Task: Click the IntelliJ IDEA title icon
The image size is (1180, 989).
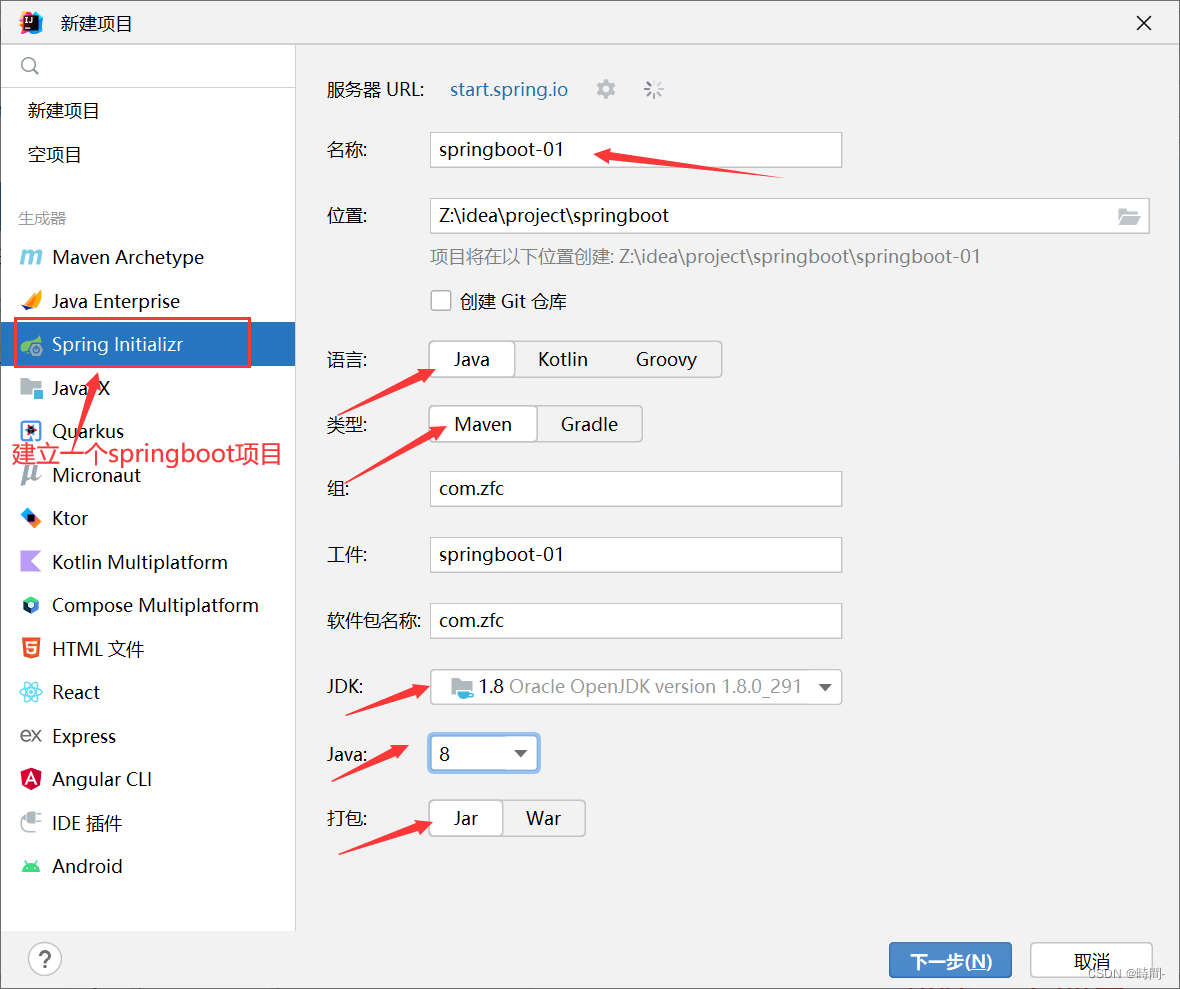Action: pos(32,23)
